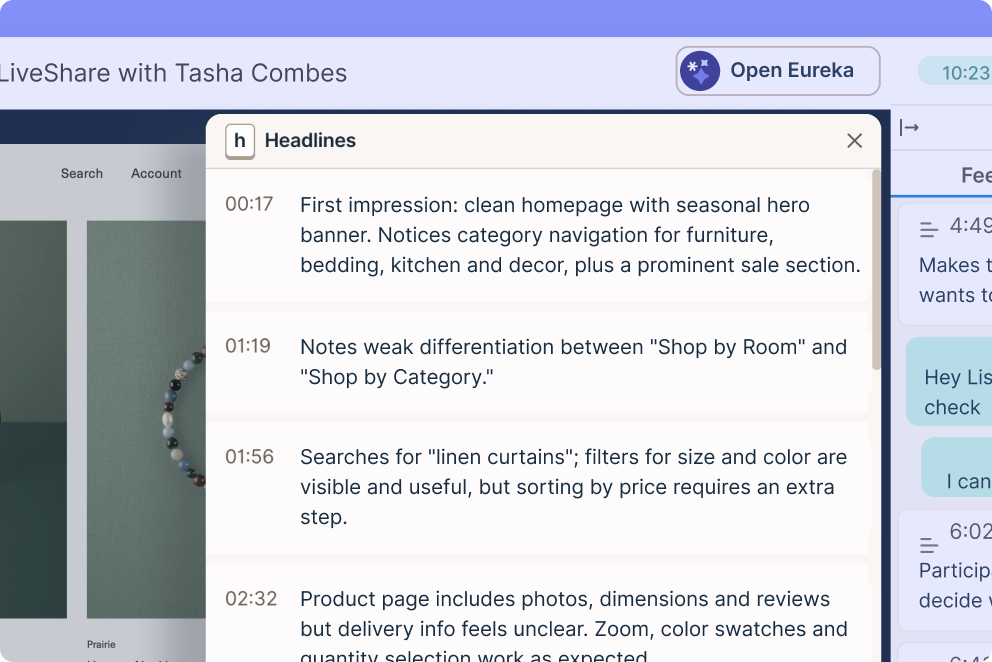This screenshot has width=992, height=662.
Task: Click note icon beside 6:02 entry
Action: tap(929, 544)
